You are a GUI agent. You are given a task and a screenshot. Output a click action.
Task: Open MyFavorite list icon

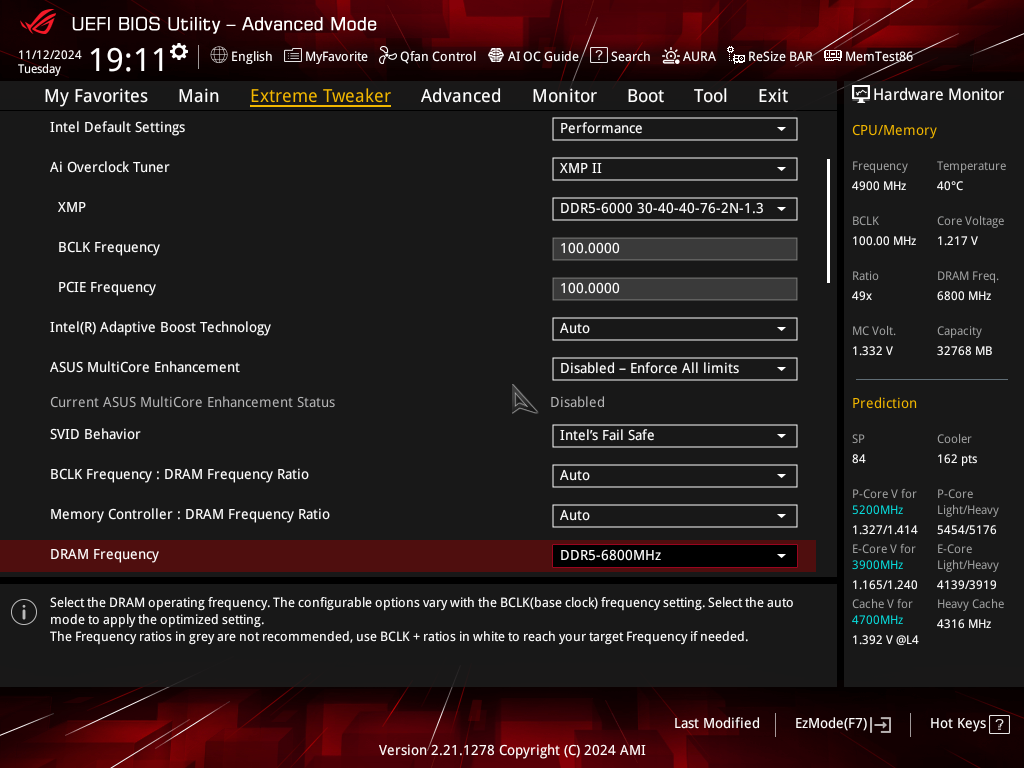[x=293, y=56]
